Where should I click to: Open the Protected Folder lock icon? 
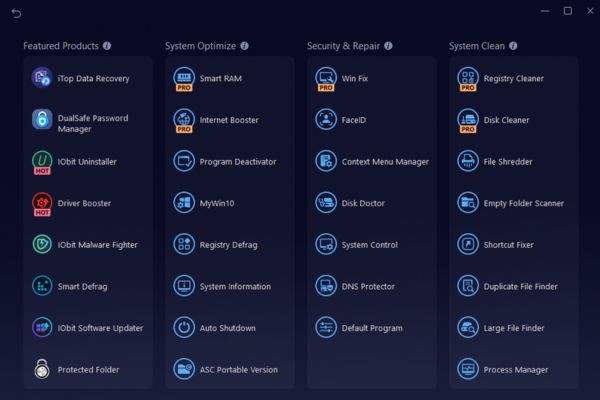pos(42,369)
